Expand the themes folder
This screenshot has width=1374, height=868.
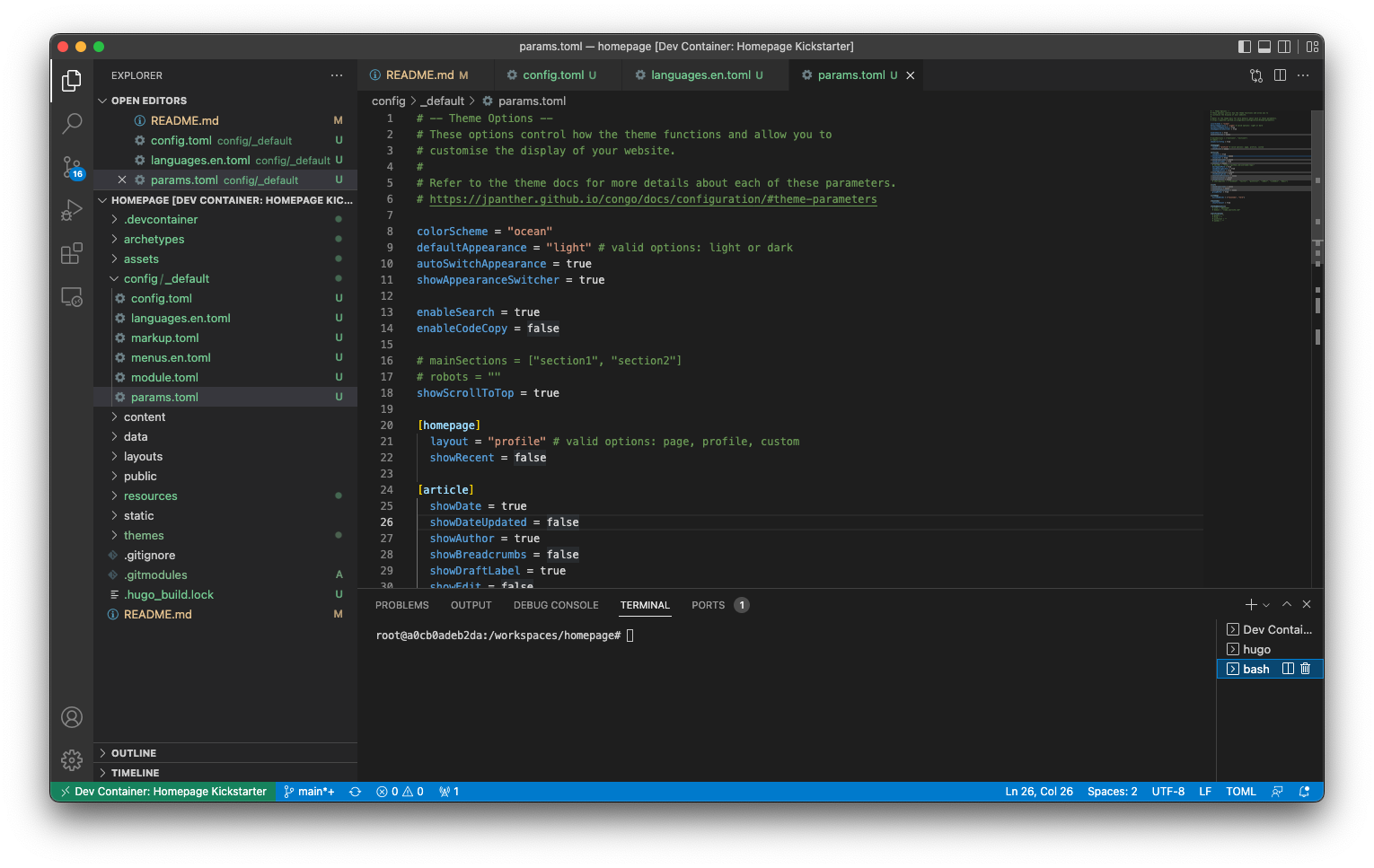pyautogui.click(x=144, y=536)
